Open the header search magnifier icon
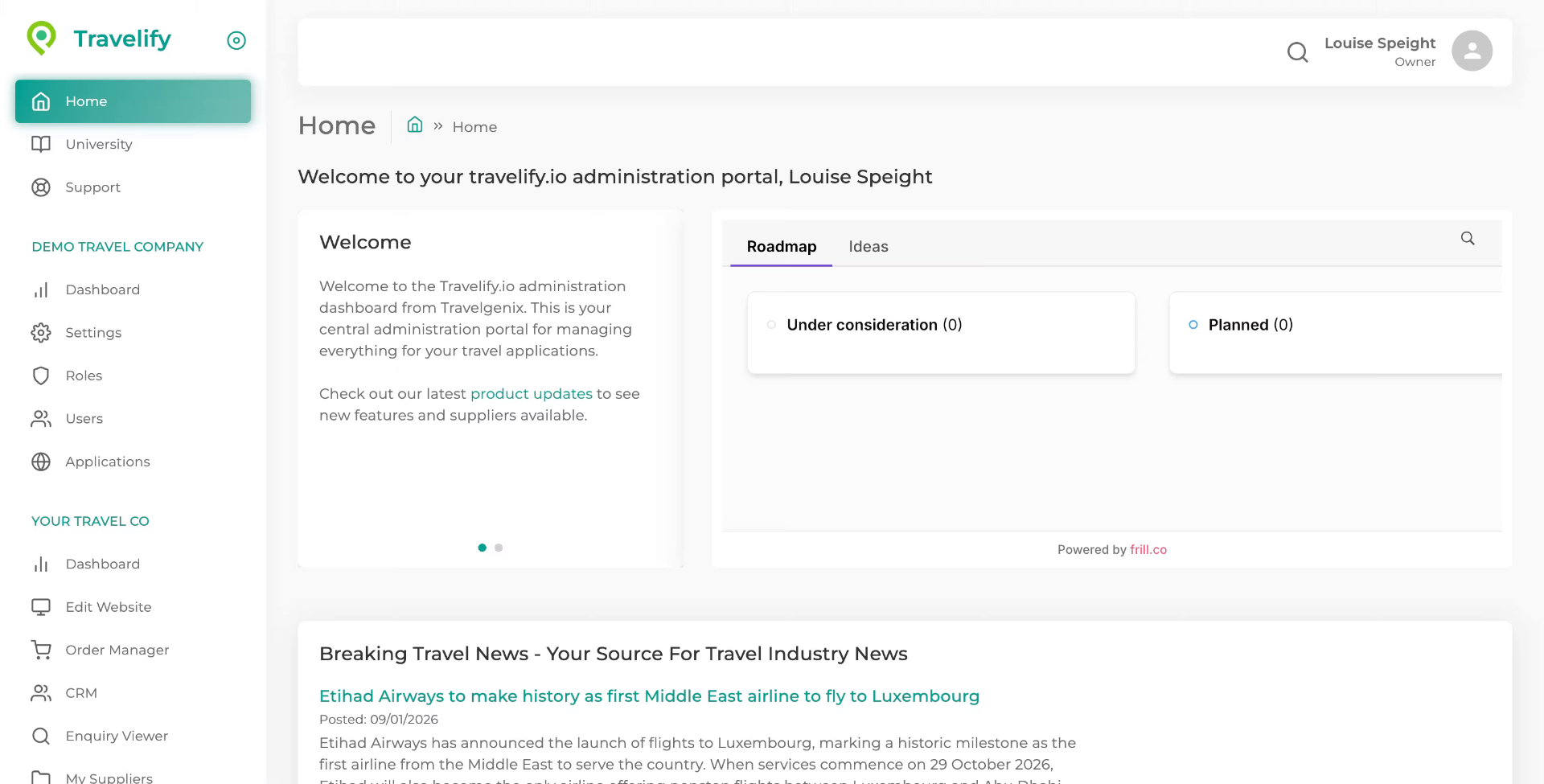 [1297, 52]
